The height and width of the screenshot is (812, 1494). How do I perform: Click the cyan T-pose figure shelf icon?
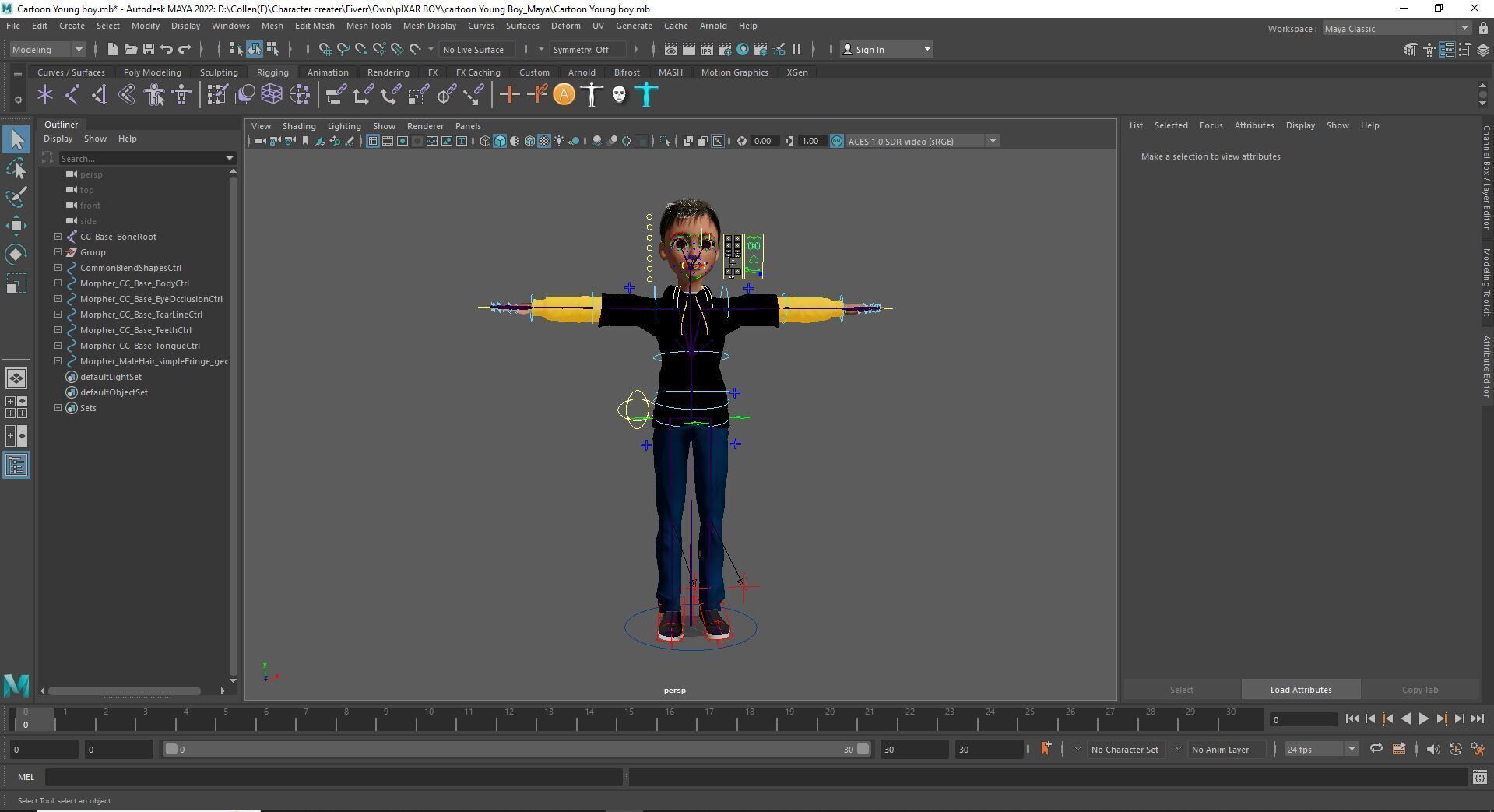pyautogui.click(x=646, y=95)
